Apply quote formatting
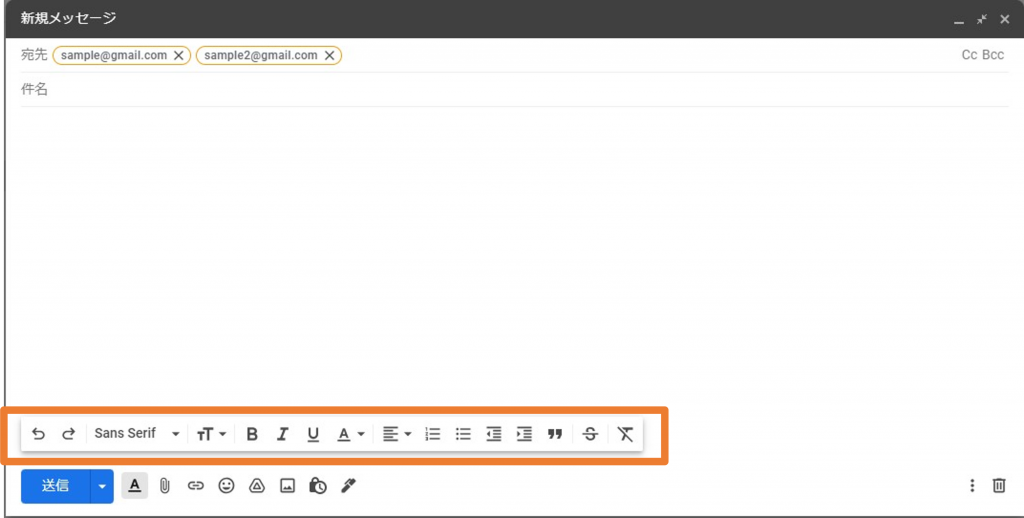 pos(555,434)
